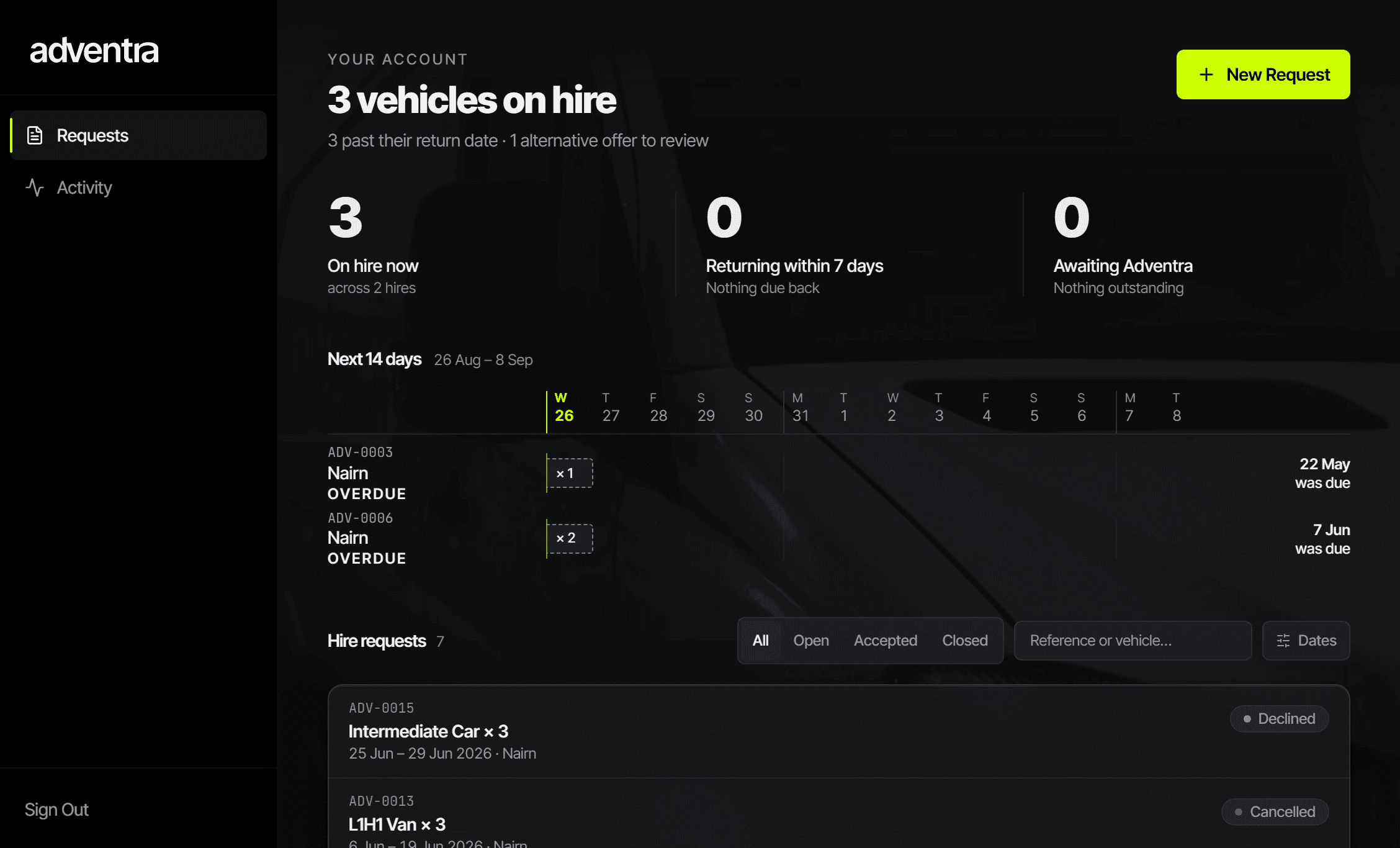Click the 1 alternative offer to review text
This screenshot has width=1400, height=848.
[x=609, y=140]
